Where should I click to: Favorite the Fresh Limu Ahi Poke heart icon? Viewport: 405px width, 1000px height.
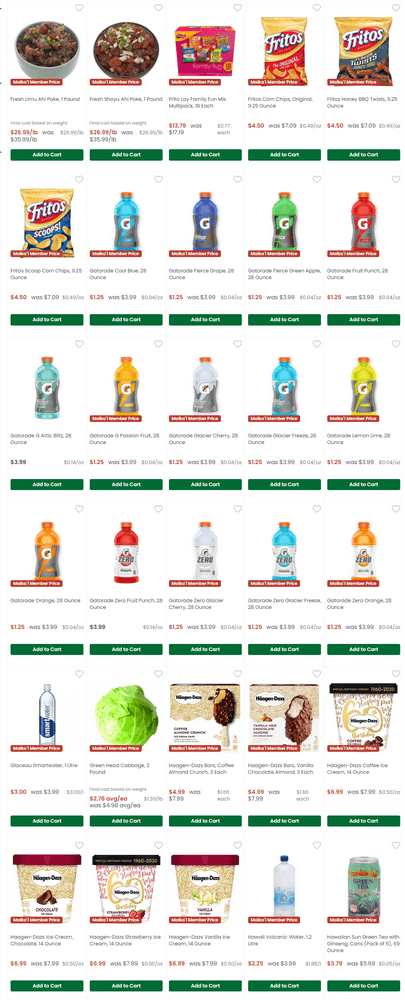[79, 8]
